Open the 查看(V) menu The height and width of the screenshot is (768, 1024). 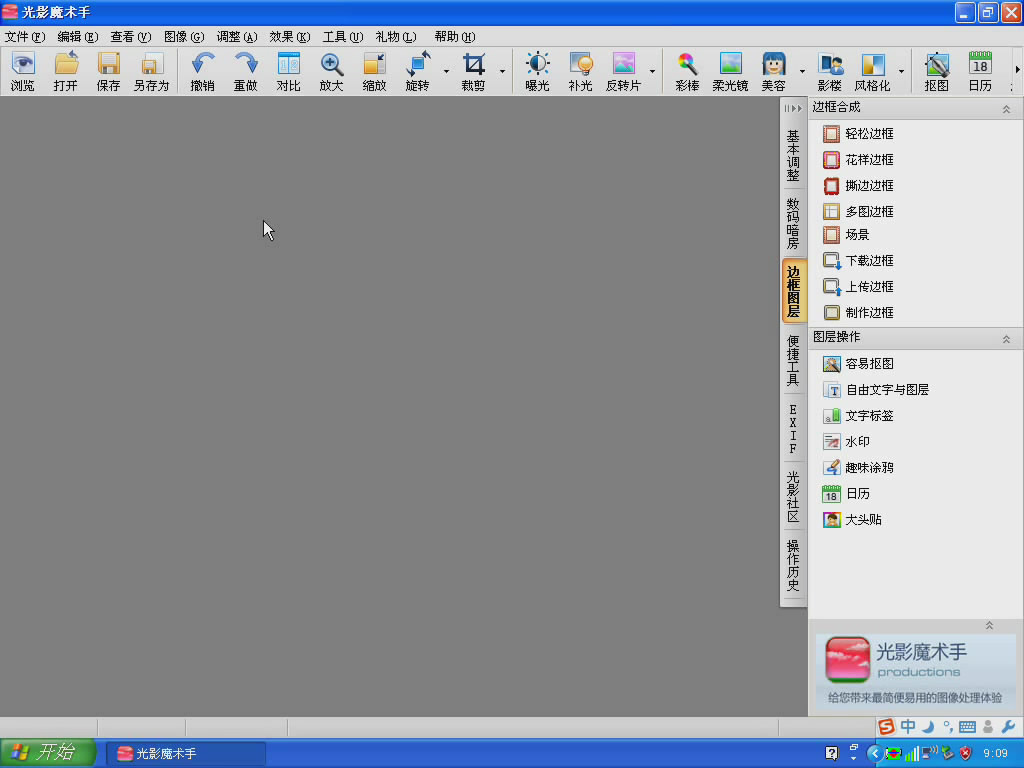pos(131,37)
